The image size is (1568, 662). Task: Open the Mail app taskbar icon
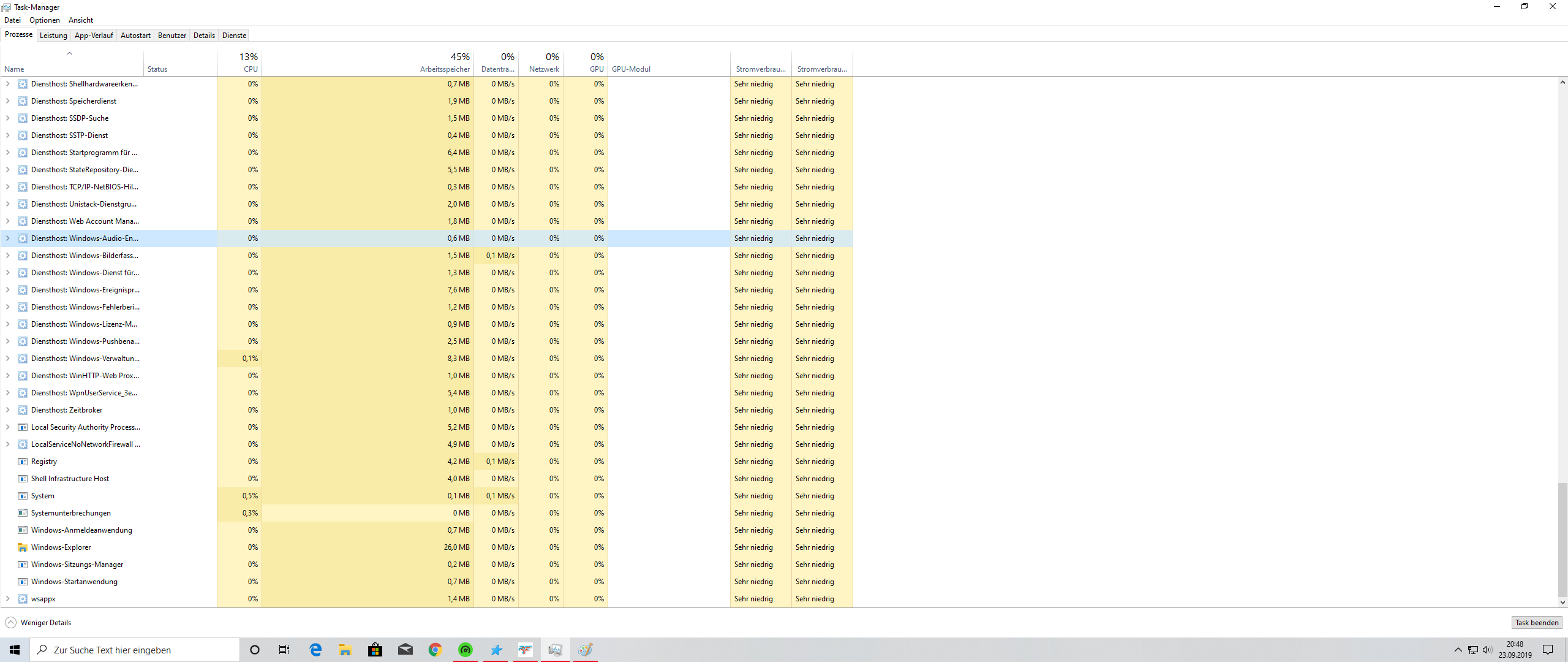(x=405, y=650)
